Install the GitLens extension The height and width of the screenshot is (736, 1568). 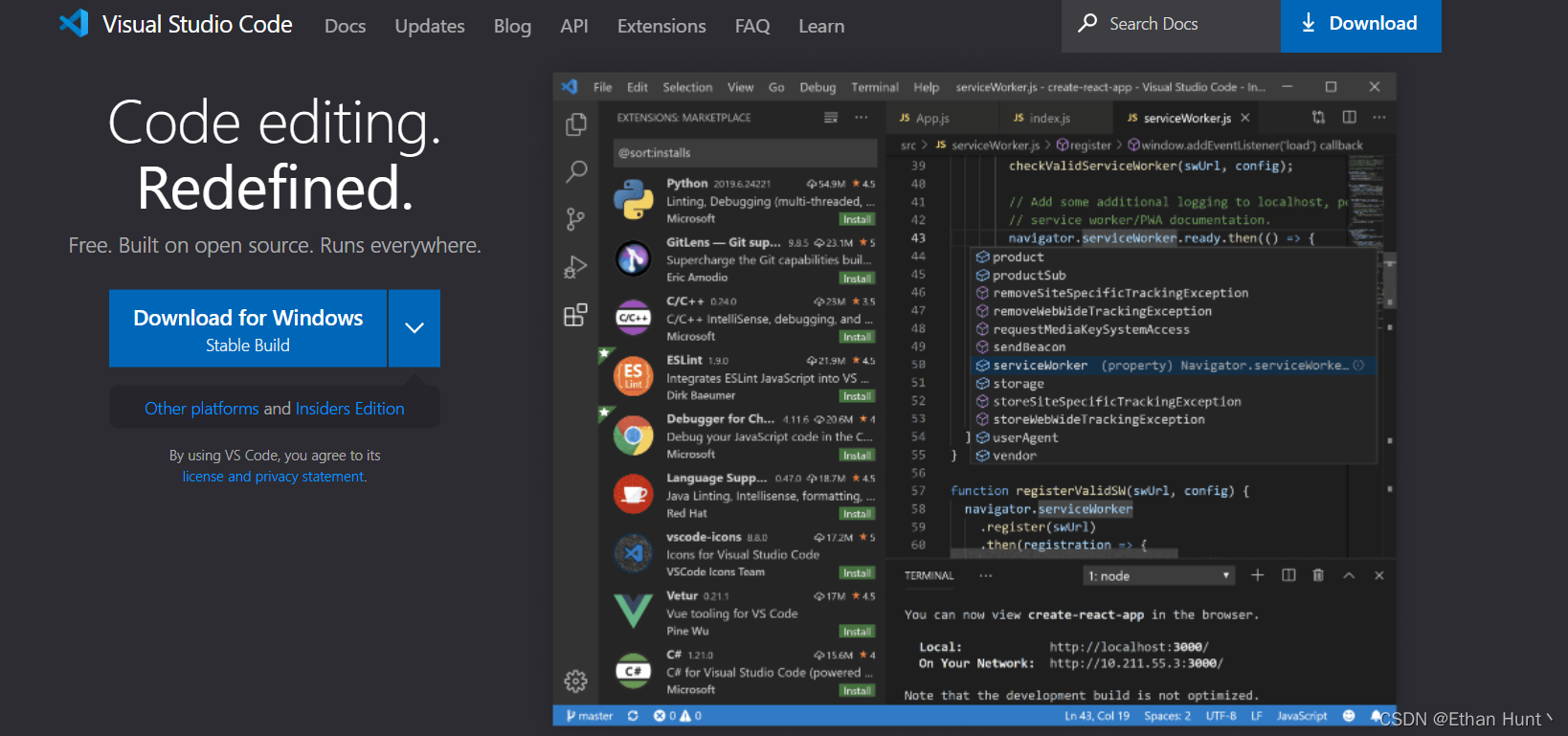(x=857, y=279)
